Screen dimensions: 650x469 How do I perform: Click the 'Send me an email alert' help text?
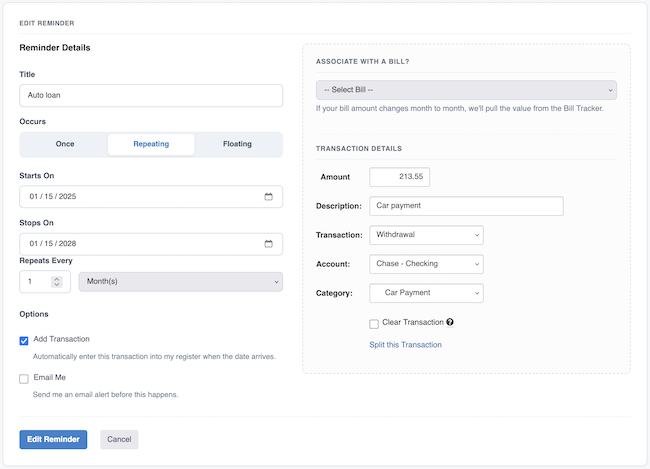(x=105, y=395)
